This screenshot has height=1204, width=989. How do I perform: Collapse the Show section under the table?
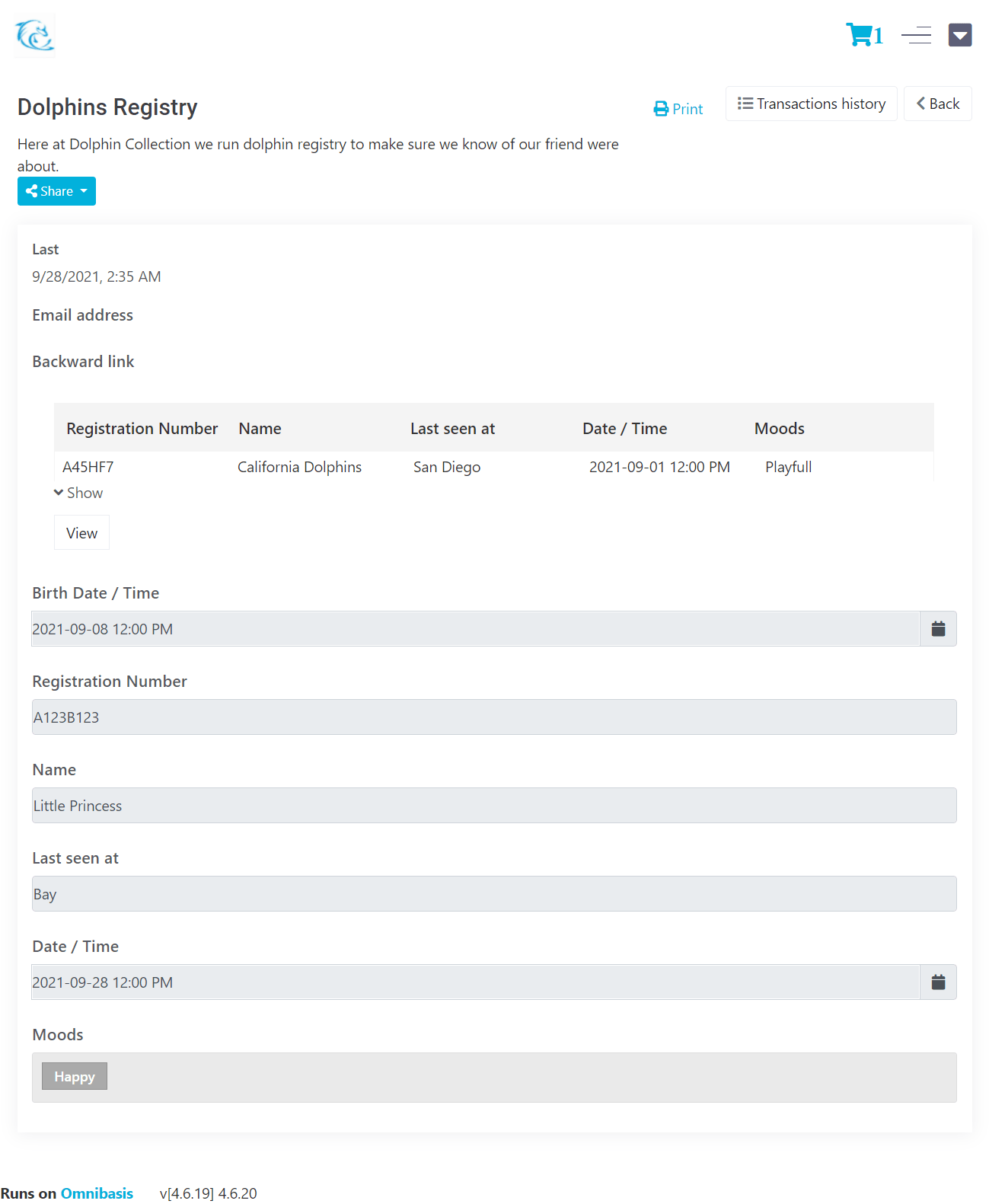click(78, 493)
